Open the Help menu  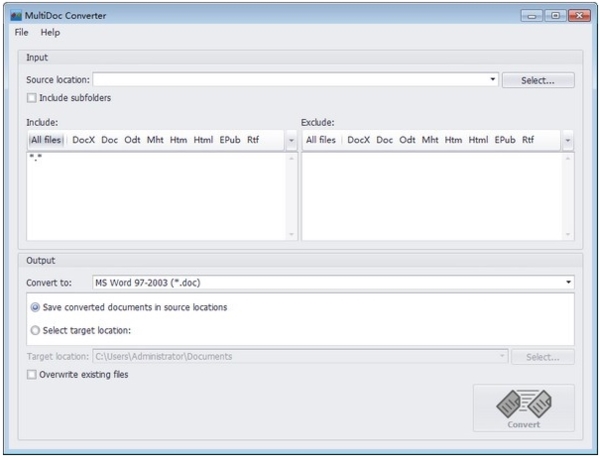50,33
